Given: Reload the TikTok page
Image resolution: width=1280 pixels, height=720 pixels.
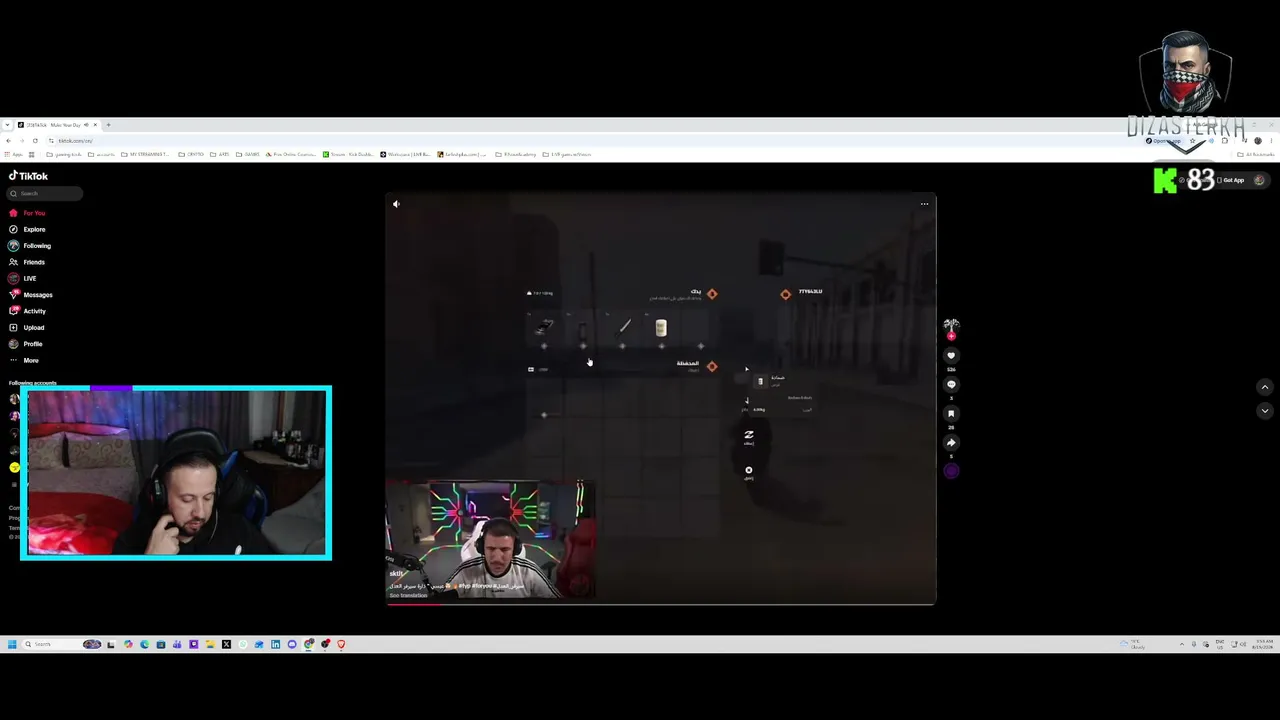Looking at the screenshot, I should (35, 141).
